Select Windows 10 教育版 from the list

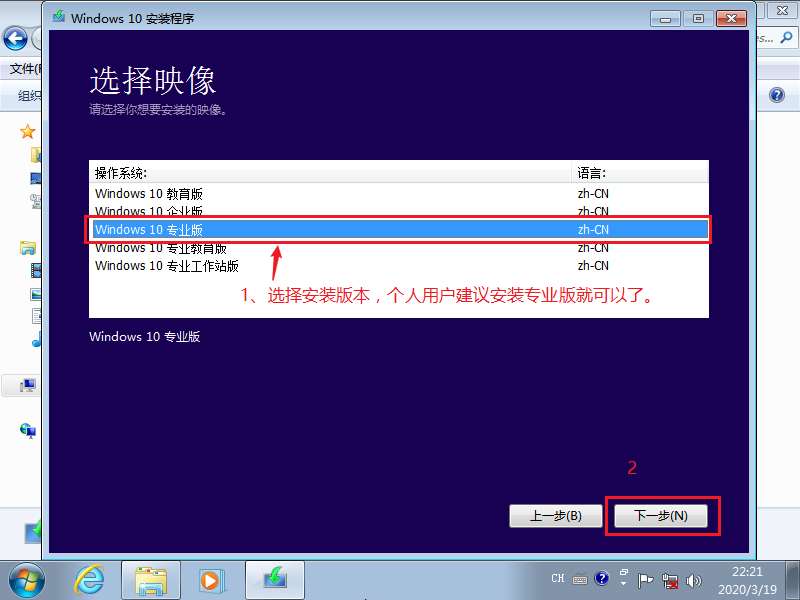click(x=149, y=194)
